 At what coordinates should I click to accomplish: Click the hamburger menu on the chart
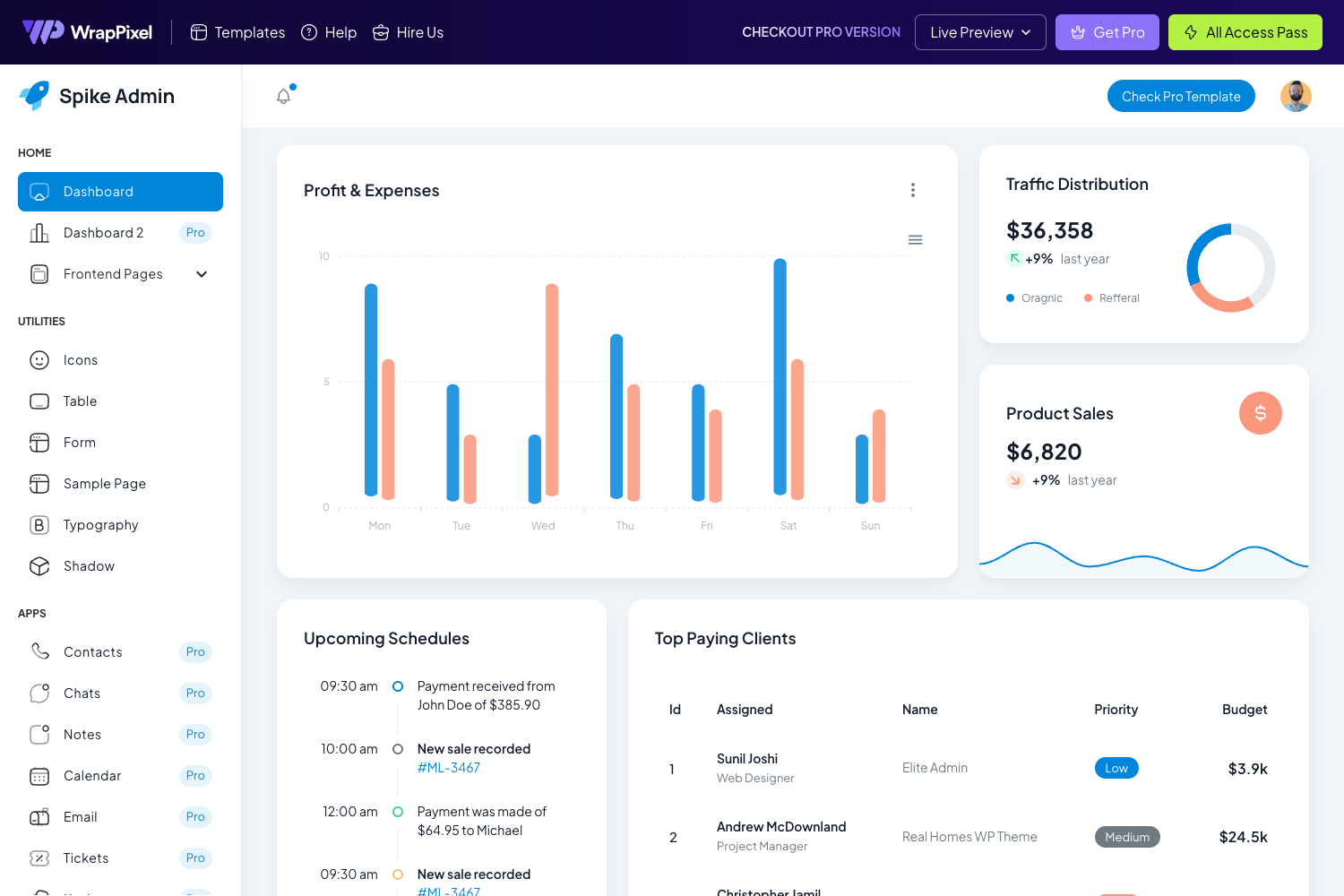[x=915, y=240]
